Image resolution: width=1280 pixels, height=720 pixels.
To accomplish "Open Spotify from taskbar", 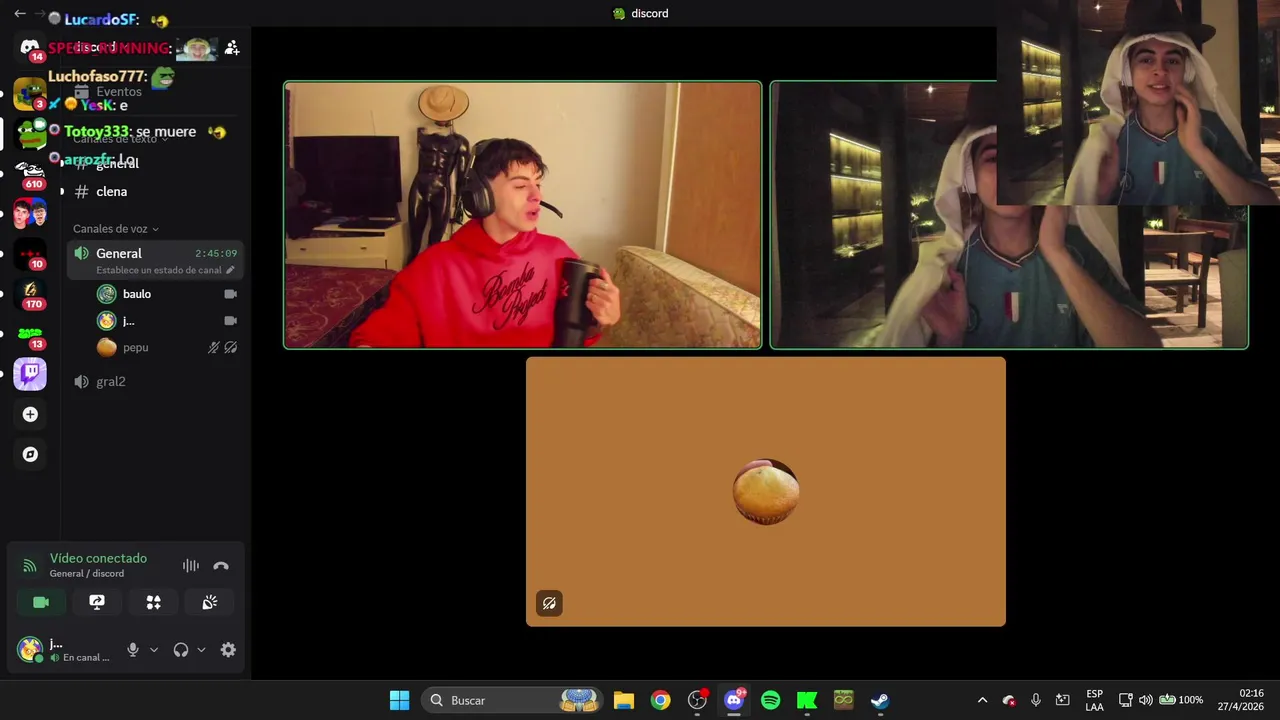I will (x=770, y=700).
